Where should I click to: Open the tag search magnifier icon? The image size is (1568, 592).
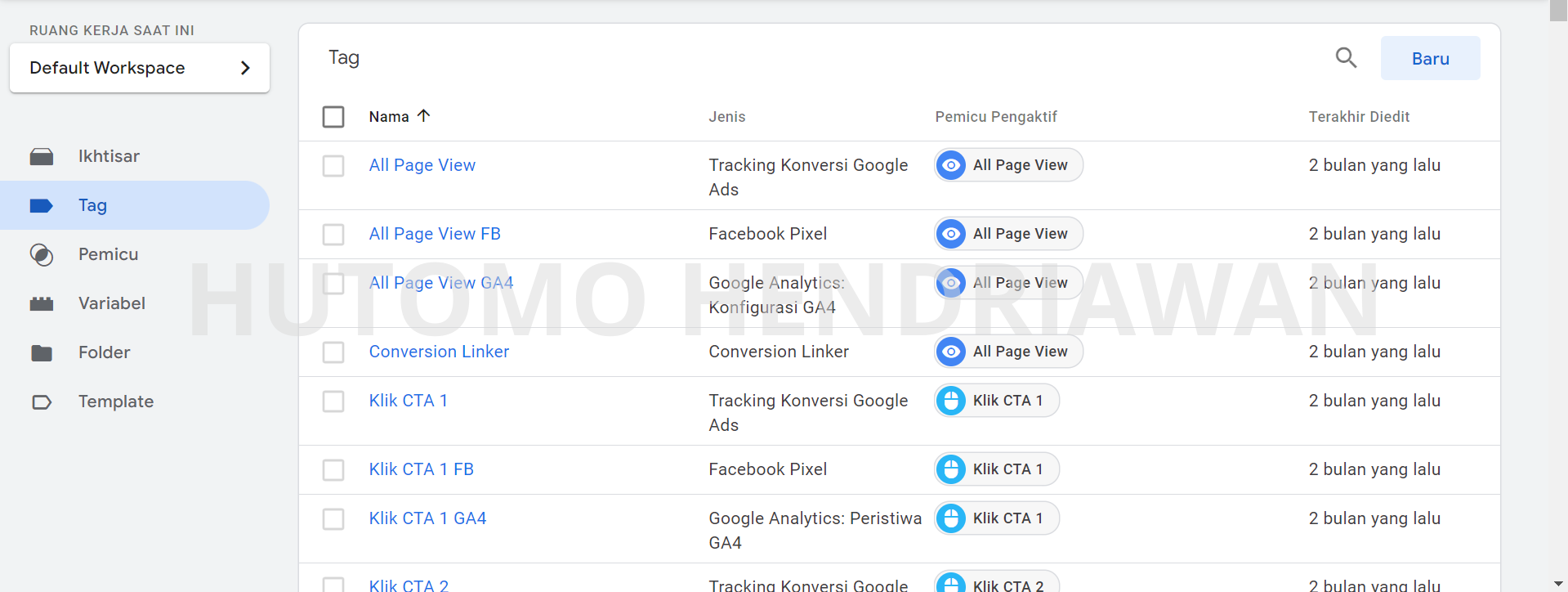(1346, 58)
